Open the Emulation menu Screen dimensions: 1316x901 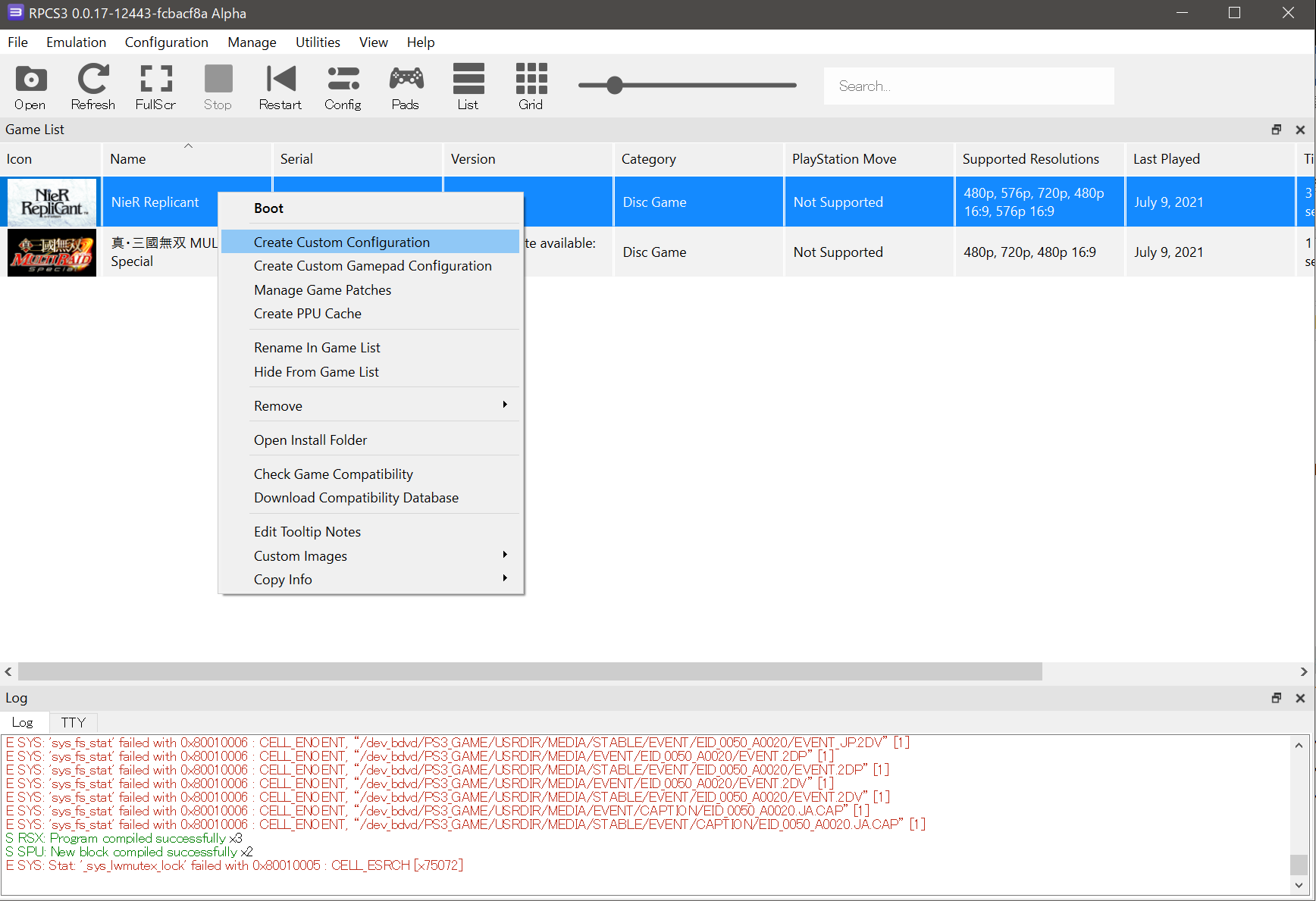pyautogui.click(x=76, y=42)
